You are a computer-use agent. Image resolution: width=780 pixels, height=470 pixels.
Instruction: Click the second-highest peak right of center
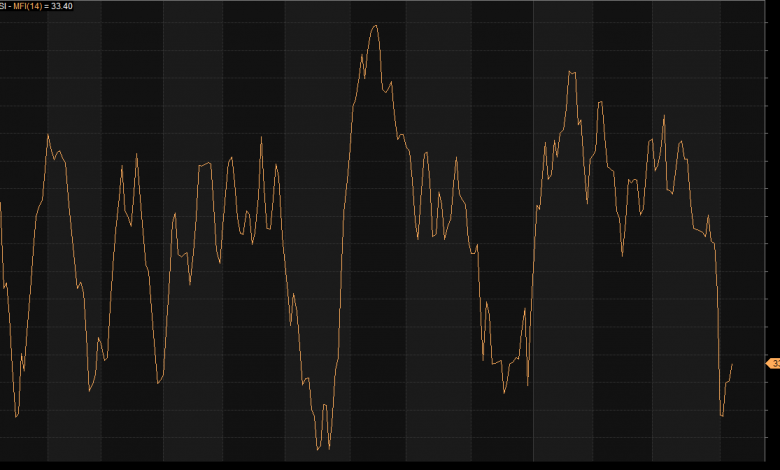[x=570, y=71]
